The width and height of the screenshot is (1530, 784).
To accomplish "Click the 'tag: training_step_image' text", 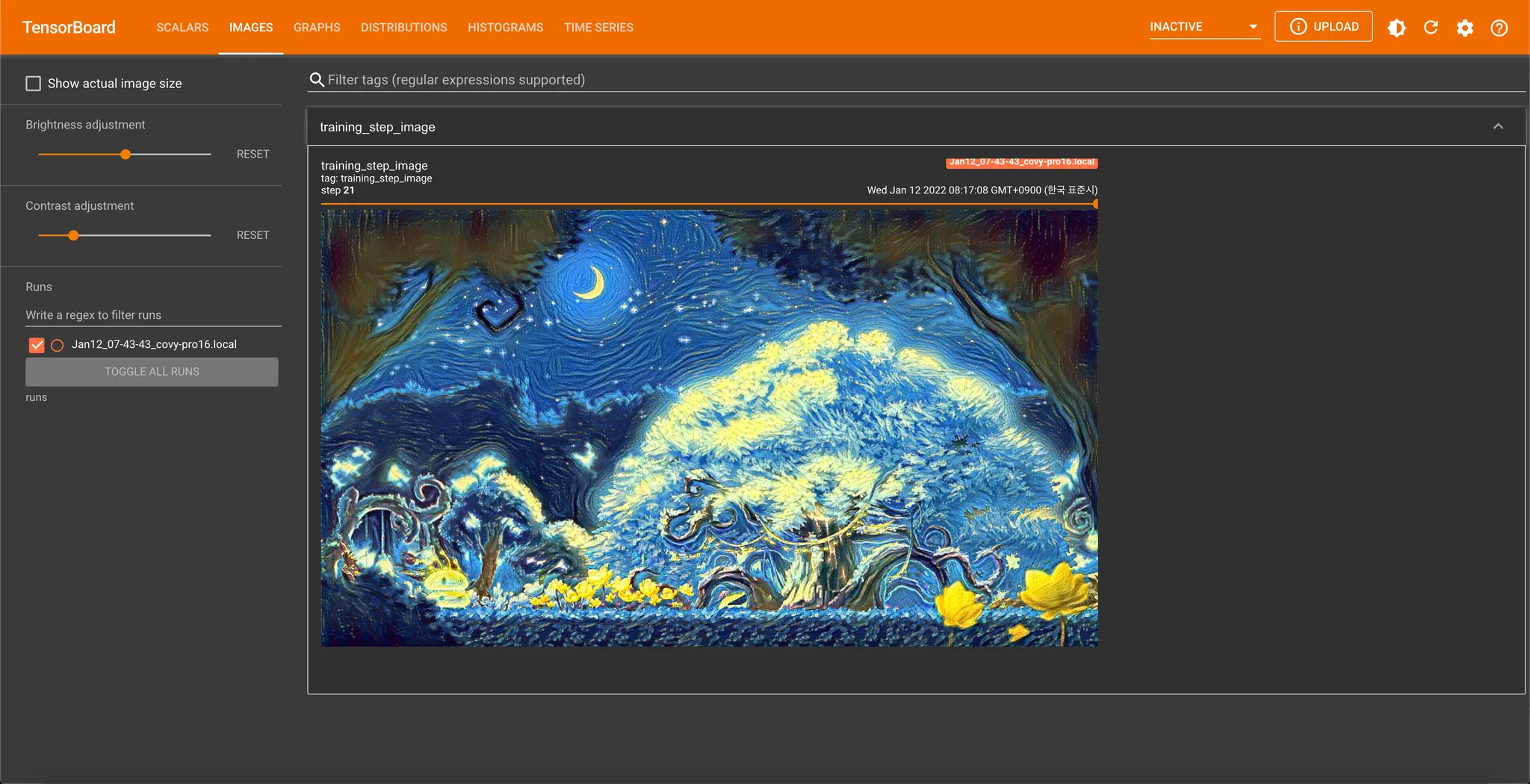I will [x=377, y=178].
